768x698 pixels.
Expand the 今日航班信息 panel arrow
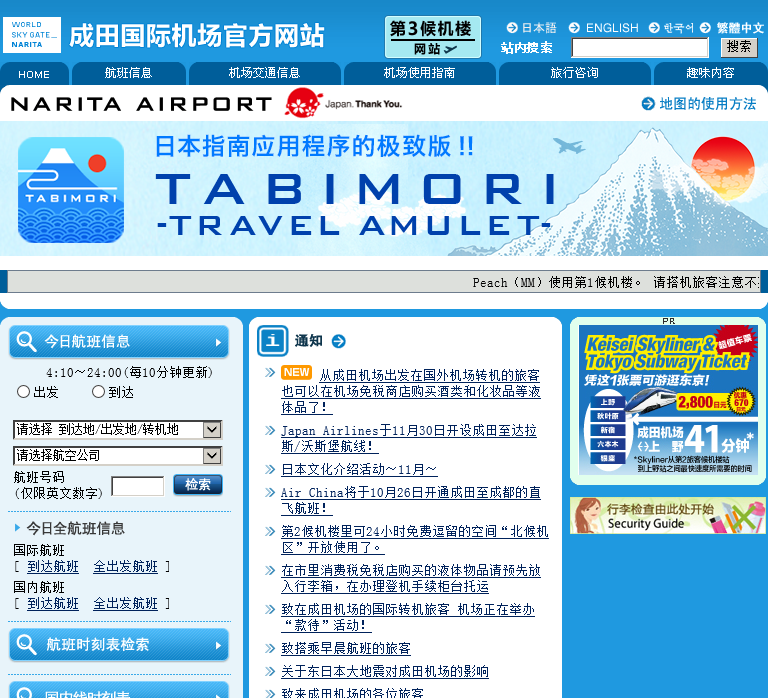click(x=218, y=342)
